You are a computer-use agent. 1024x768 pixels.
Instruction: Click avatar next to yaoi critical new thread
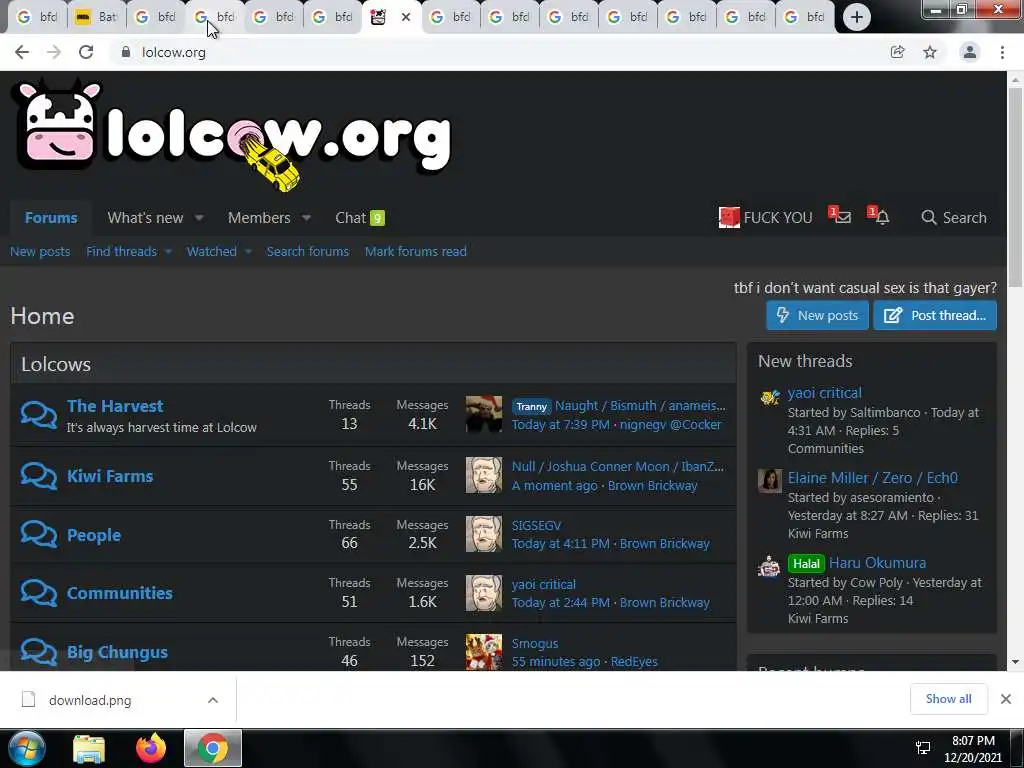(x=770, y=396)
